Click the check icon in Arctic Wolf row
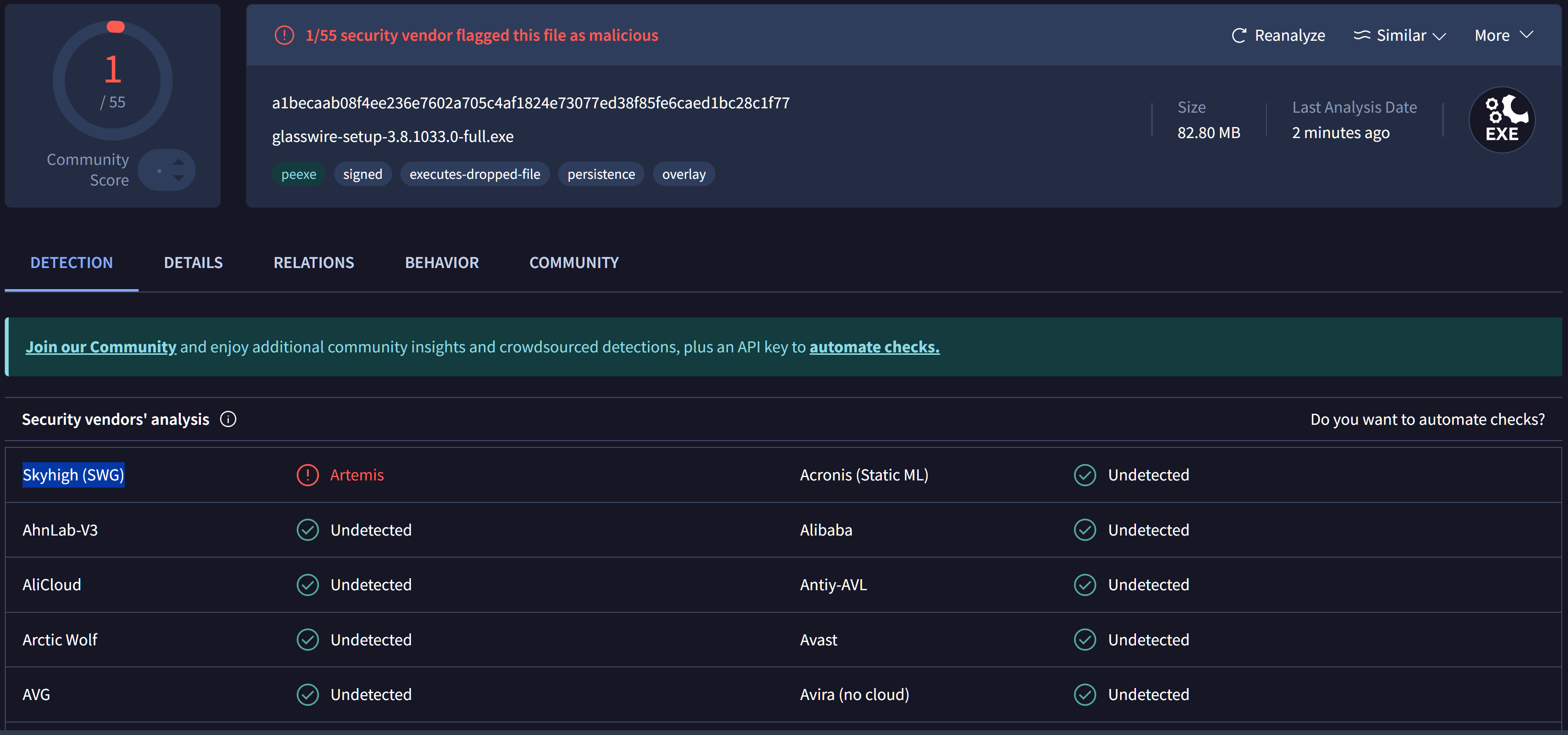The height and width of the screenshot is (735, 1568). click(307, 640)
